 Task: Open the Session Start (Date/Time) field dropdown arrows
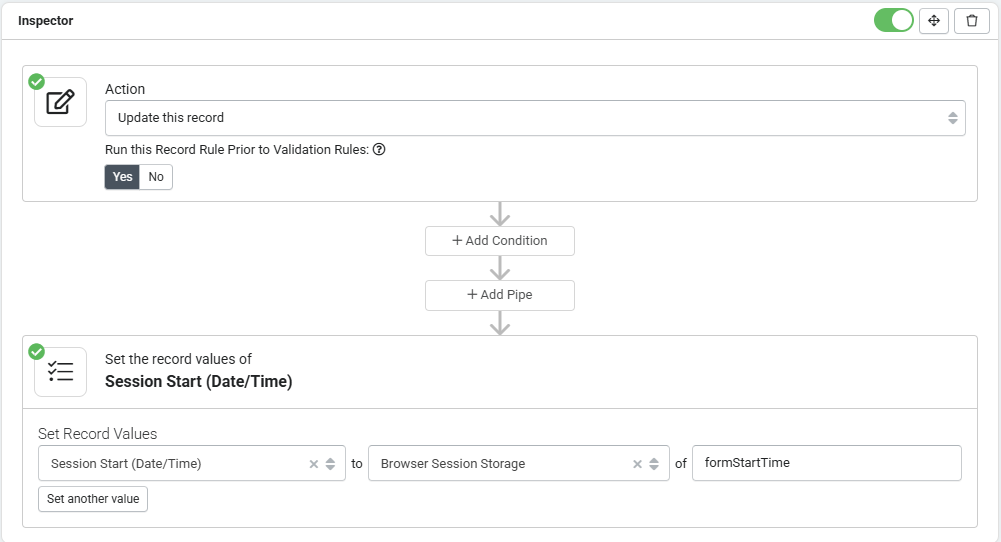point(330,464)
